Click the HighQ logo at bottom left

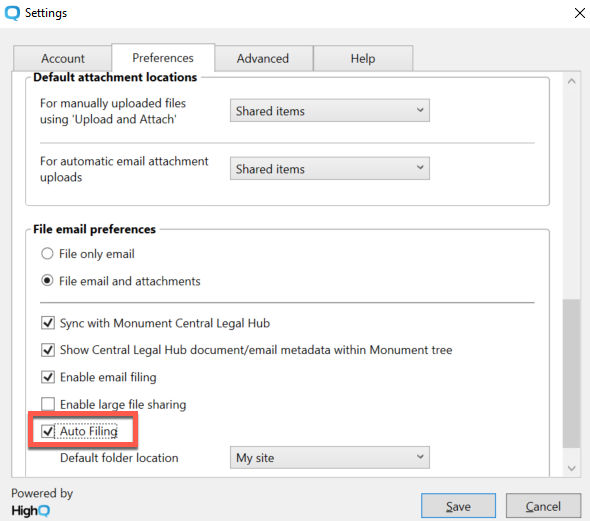(x=30, y=510)
